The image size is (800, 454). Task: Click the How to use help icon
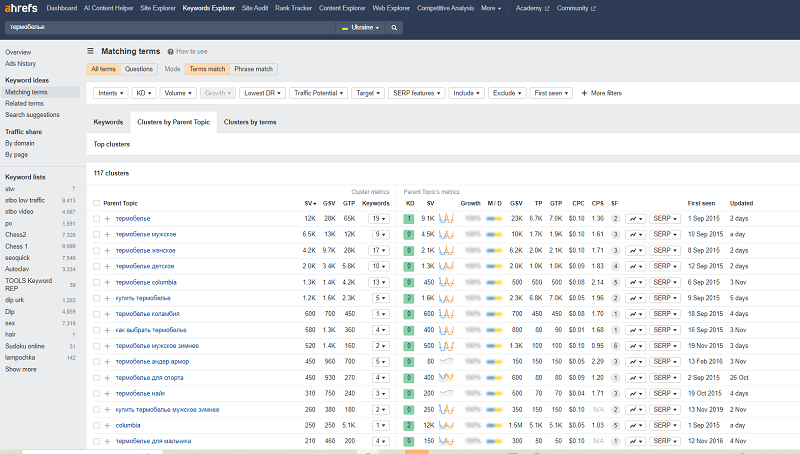(x=170, y=52)
